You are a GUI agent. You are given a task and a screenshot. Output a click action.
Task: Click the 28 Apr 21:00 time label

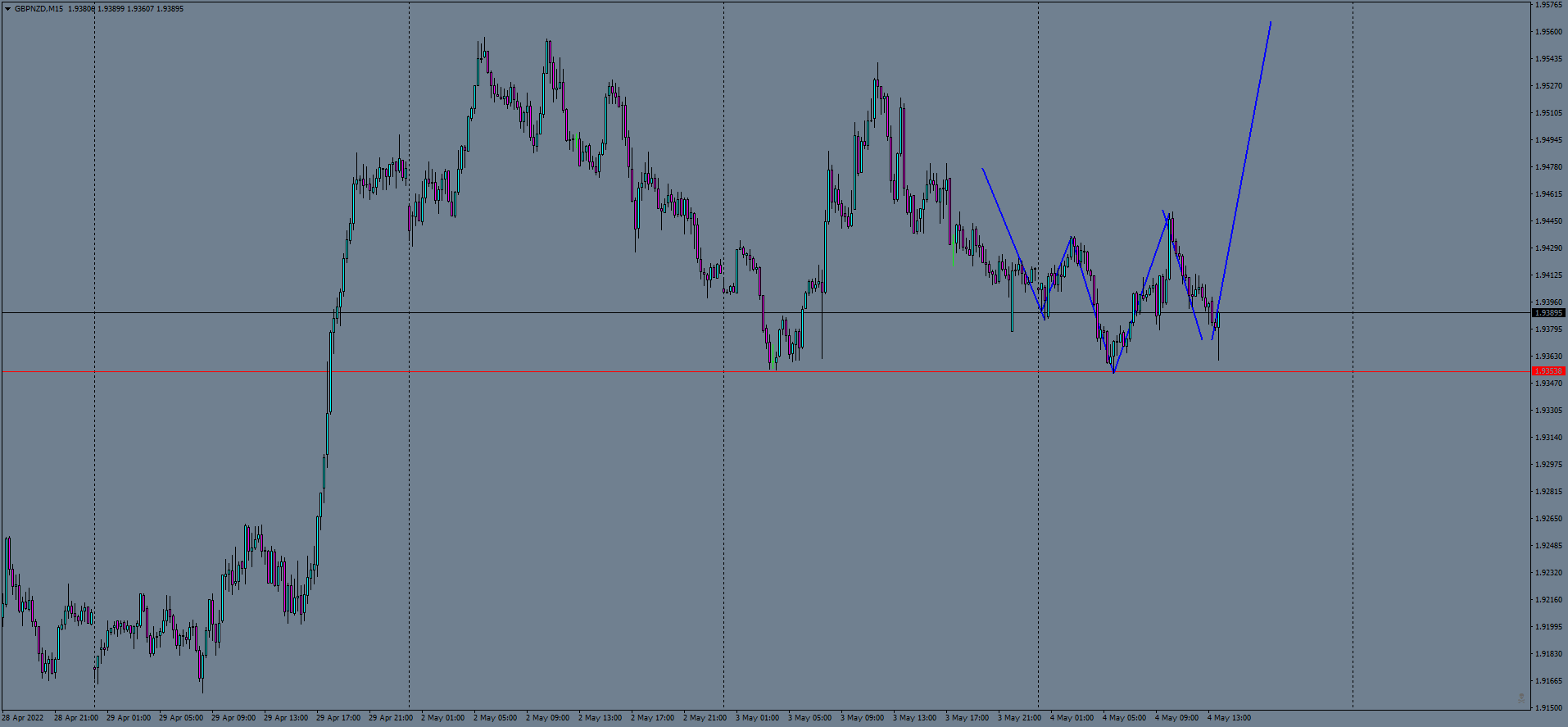point(75,718)
